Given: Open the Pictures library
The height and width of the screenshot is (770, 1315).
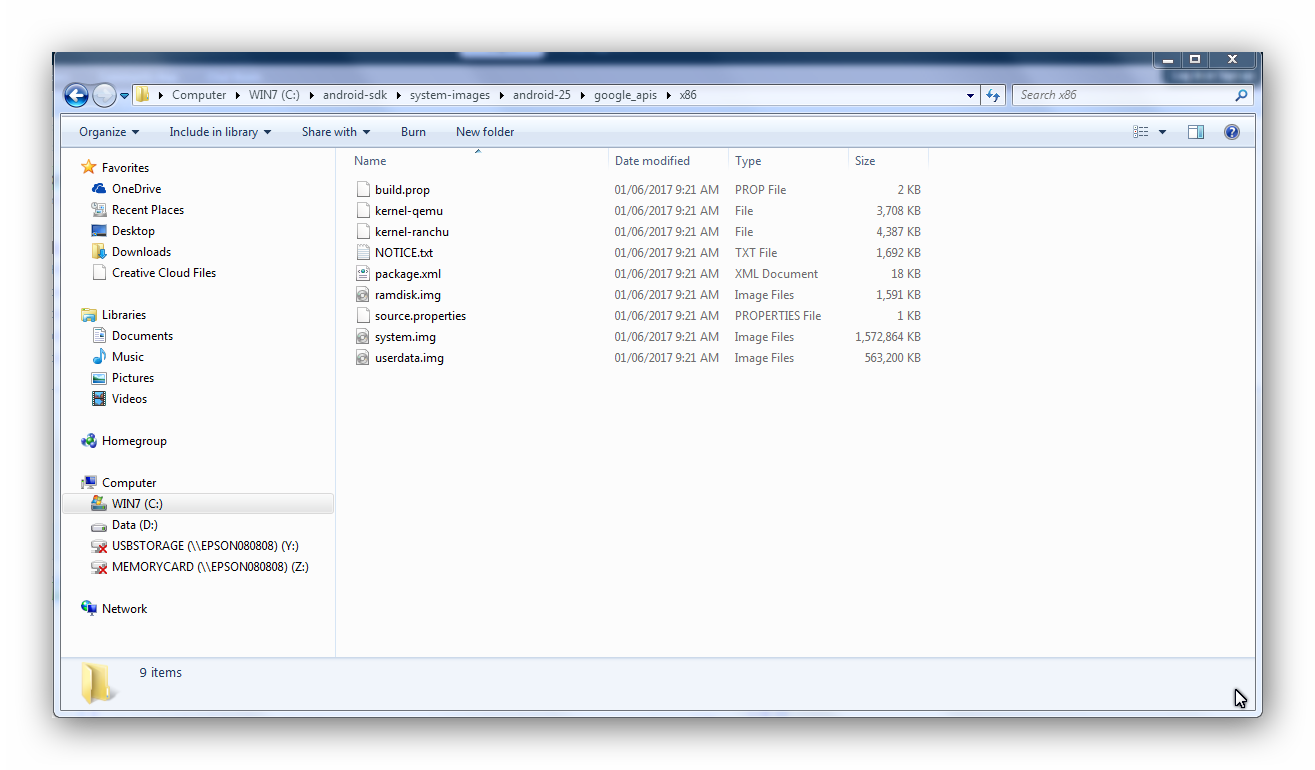Looking at the screenshot, I should tap(133, 378).
